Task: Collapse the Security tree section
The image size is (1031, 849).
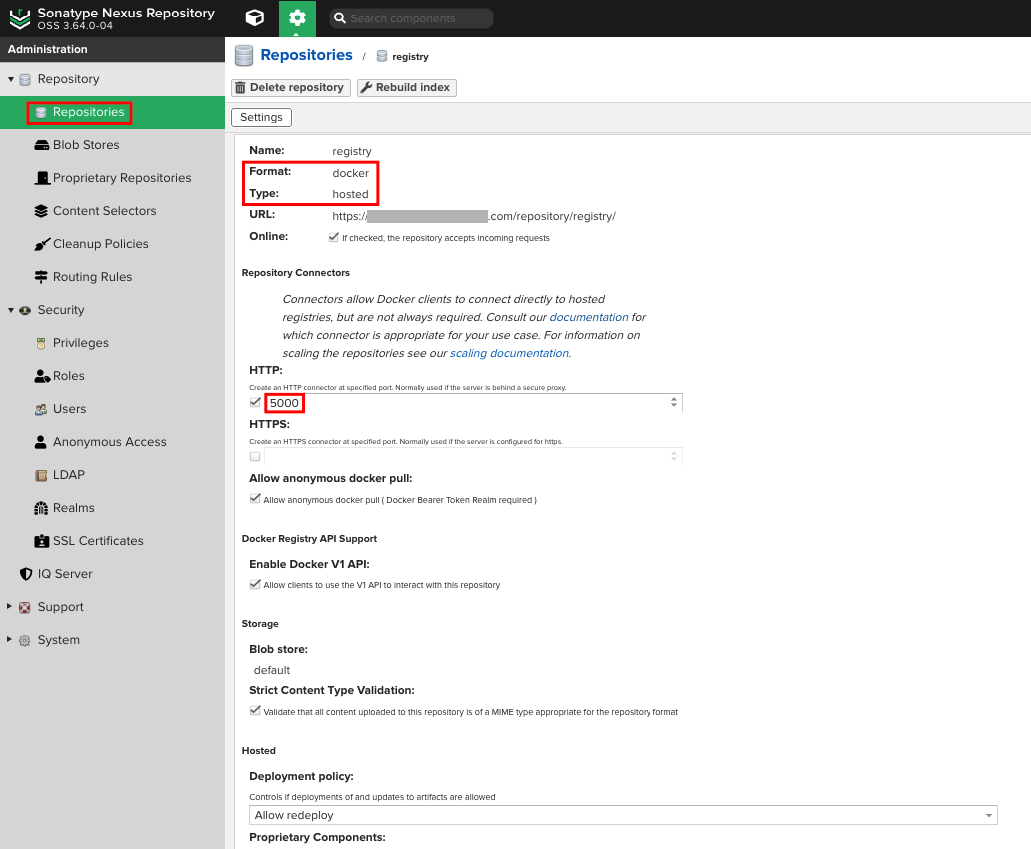Action: click(11, 310)
